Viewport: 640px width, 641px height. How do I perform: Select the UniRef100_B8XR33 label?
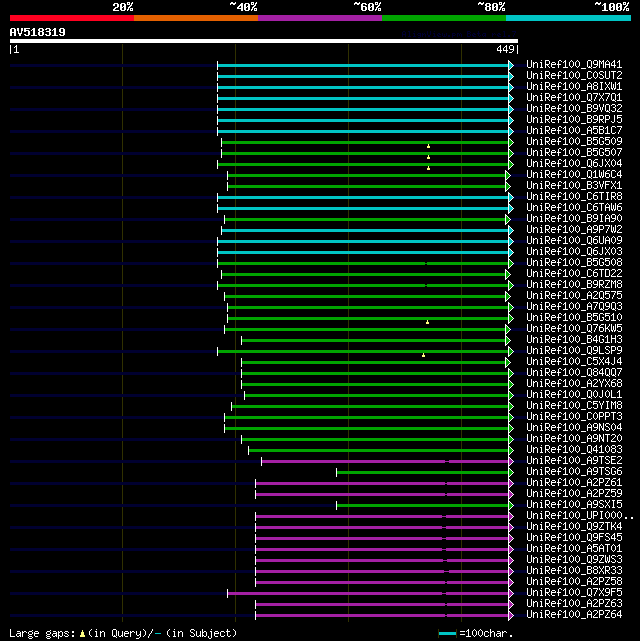pos(574,571)
